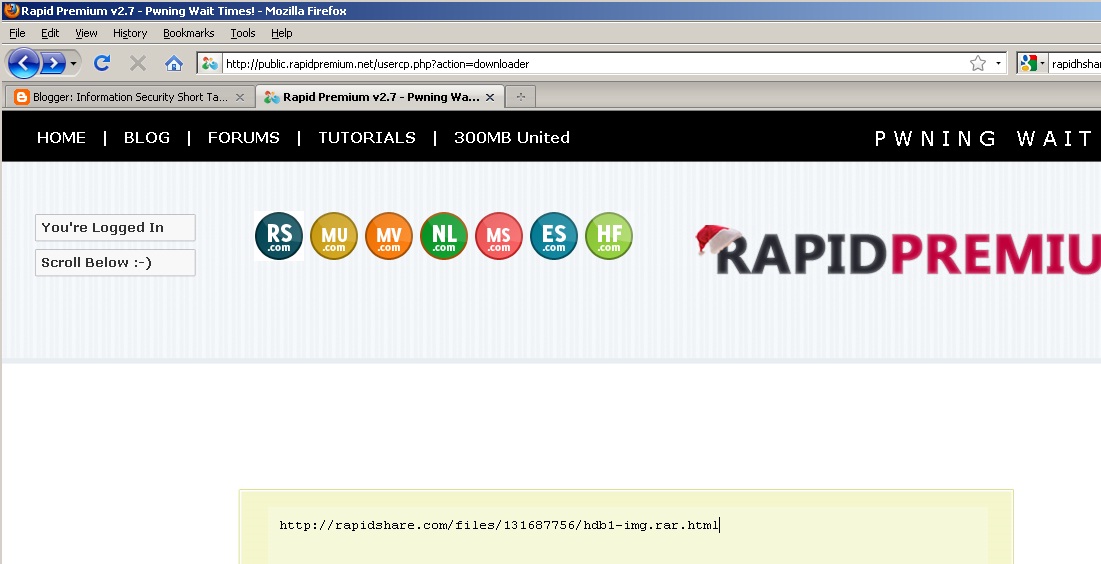The height and width of the screenshot is (564, 1101).
Task: Click the site favicon in the address bar
Action: pos(209,64)
